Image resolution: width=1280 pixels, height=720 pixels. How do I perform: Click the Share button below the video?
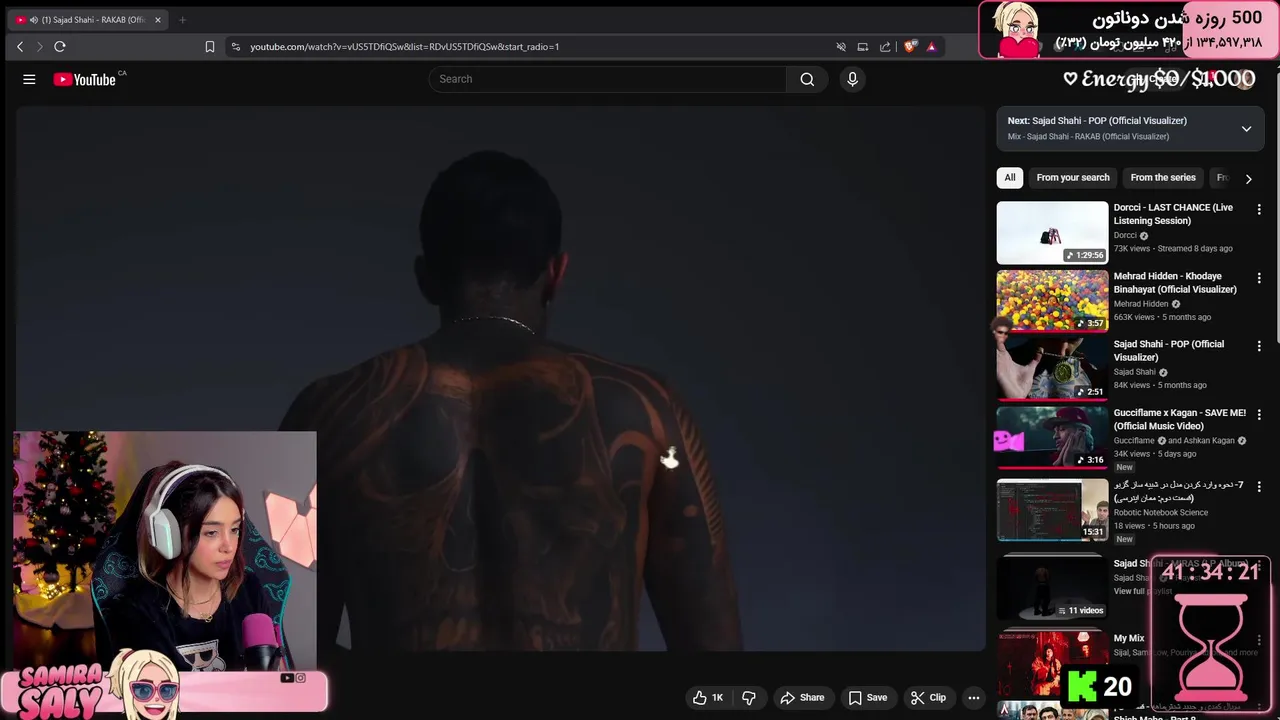click(802, 698)
